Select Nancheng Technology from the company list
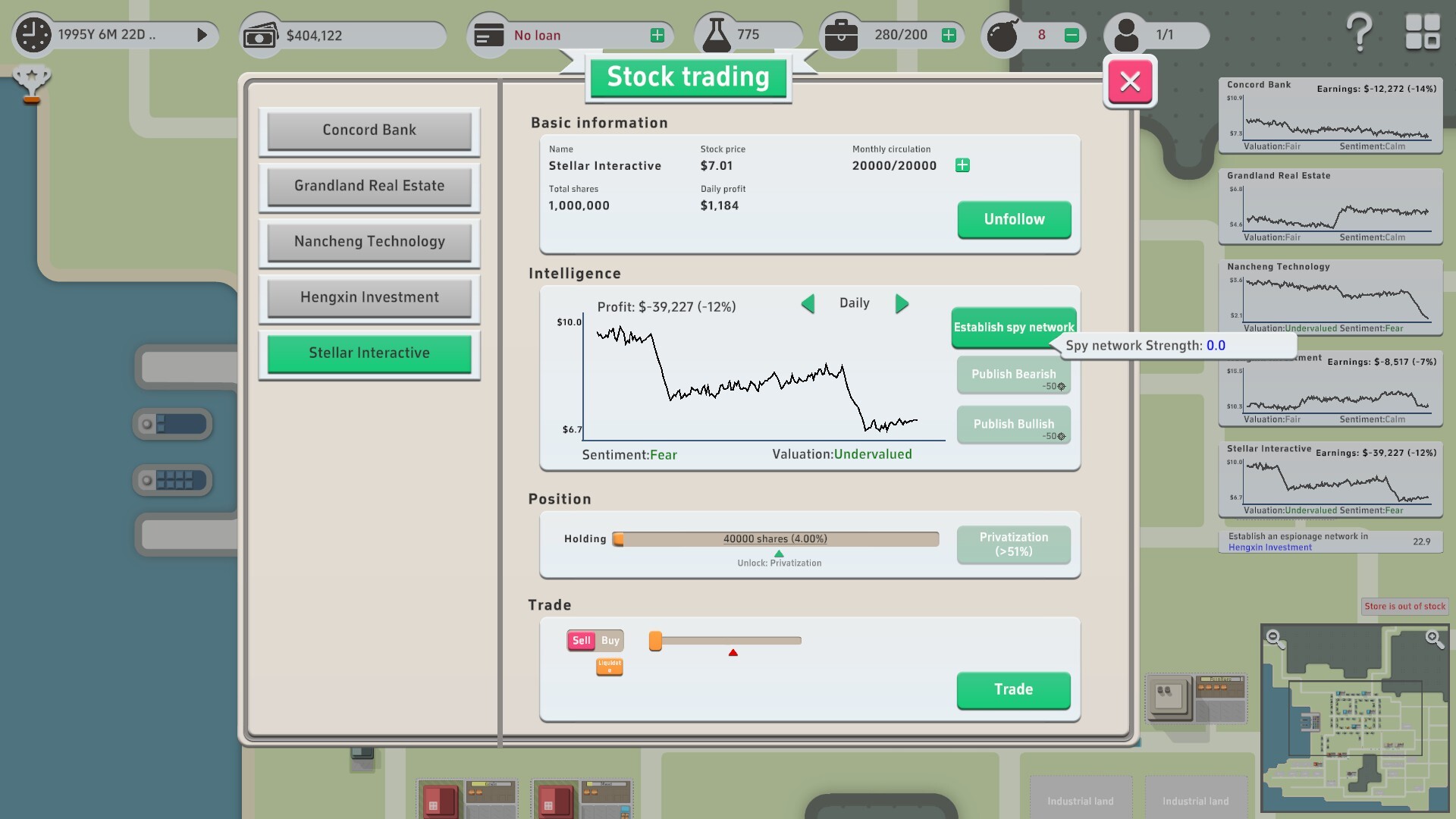 click(x=369, y=241)
